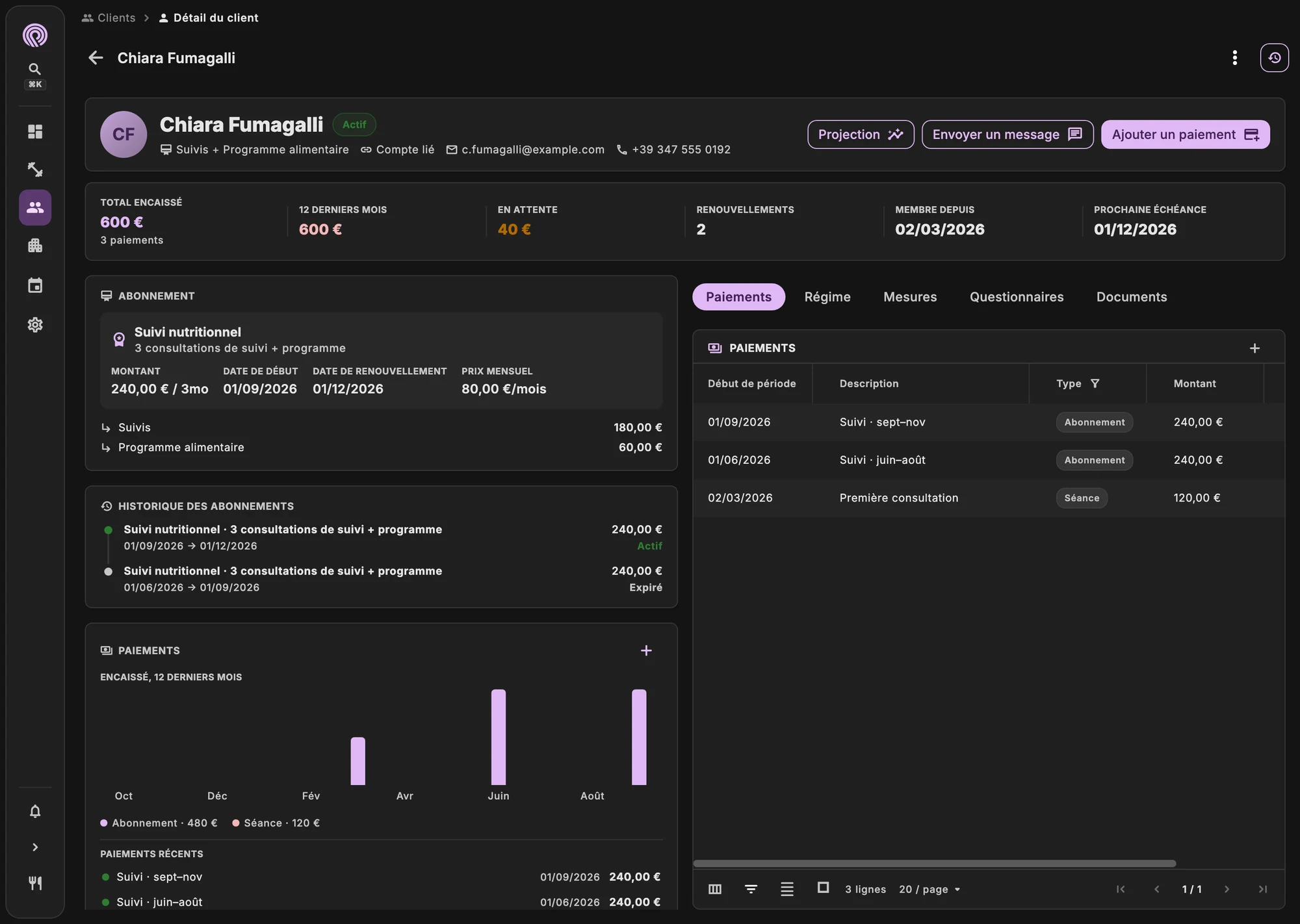Change row density icon in table footer
Viewport: 1300px width, 924px height.
pyautogui.click(x=787, y=889)
